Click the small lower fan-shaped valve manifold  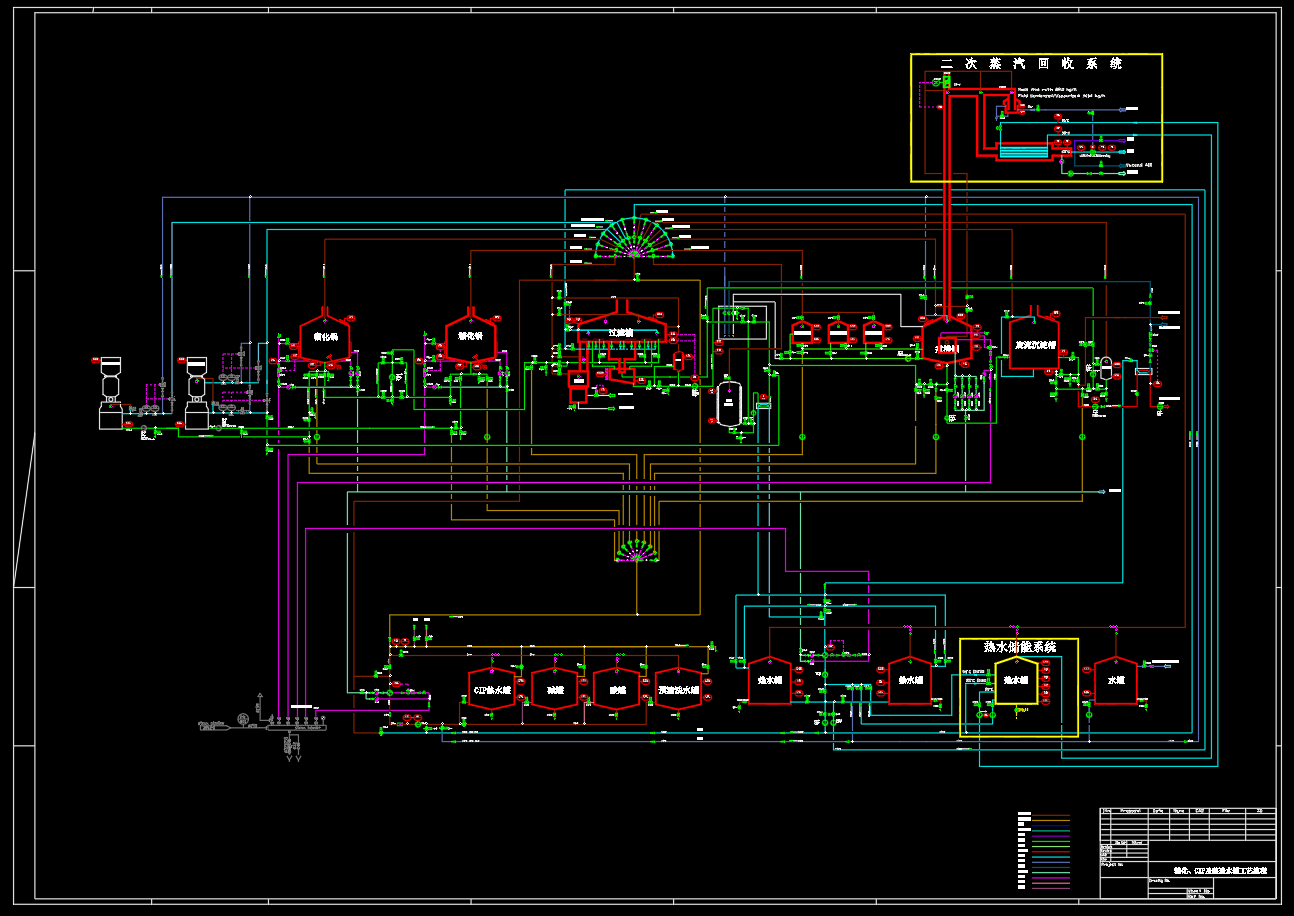635,550
